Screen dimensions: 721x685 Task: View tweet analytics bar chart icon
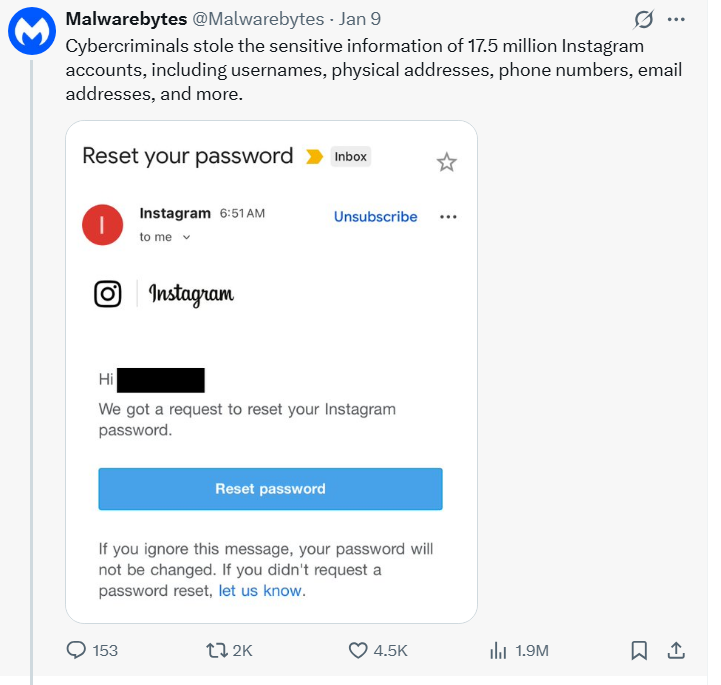click(x=499, y=650)
